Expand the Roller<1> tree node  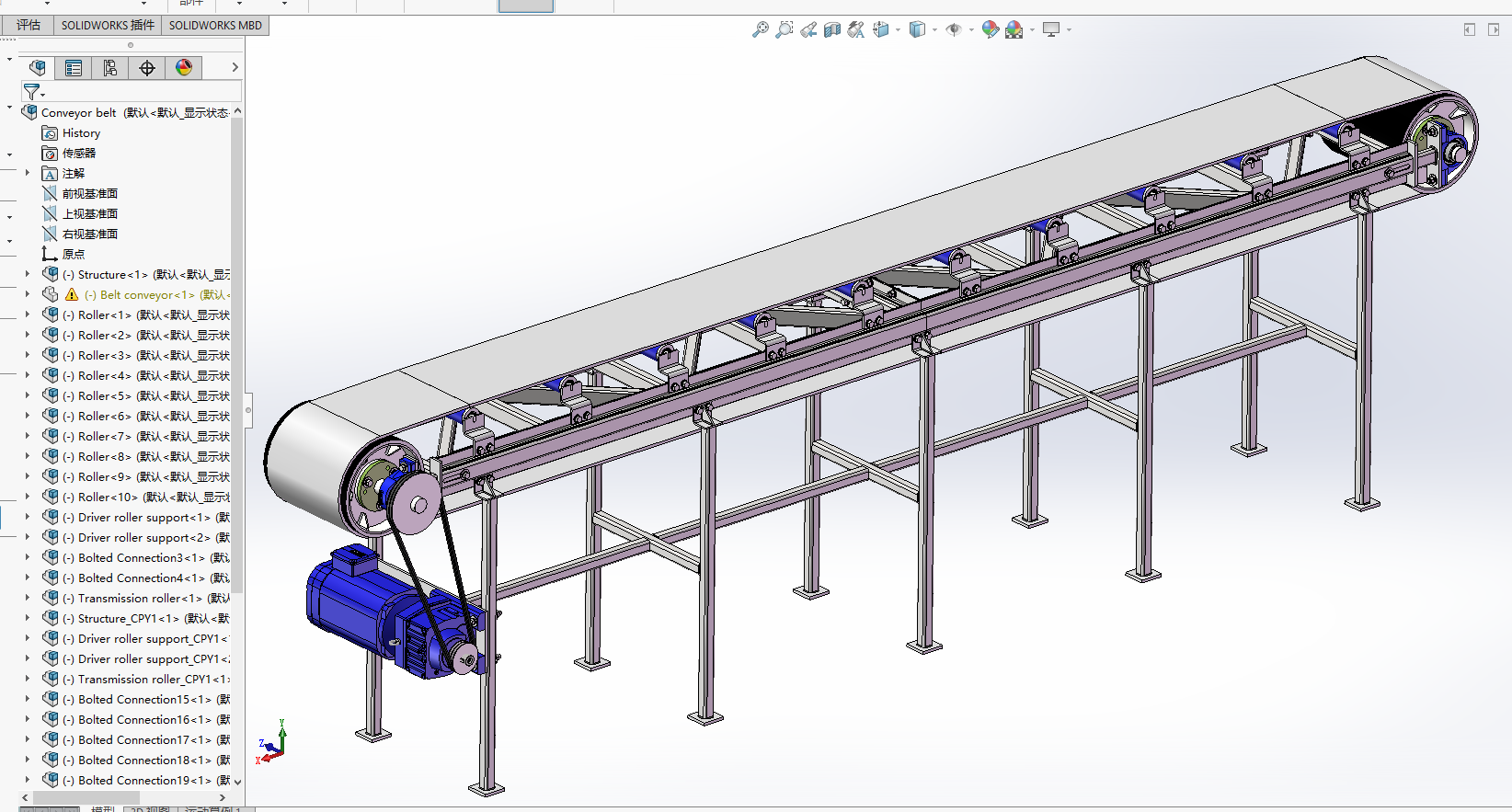[27, 315]
